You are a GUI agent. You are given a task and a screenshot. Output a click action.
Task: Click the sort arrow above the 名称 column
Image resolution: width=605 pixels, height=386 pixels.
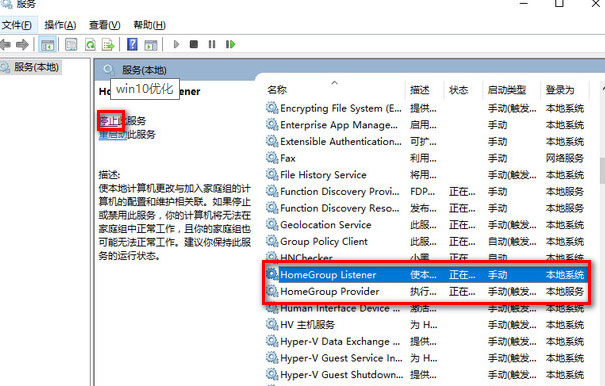(x=335, y=83)
